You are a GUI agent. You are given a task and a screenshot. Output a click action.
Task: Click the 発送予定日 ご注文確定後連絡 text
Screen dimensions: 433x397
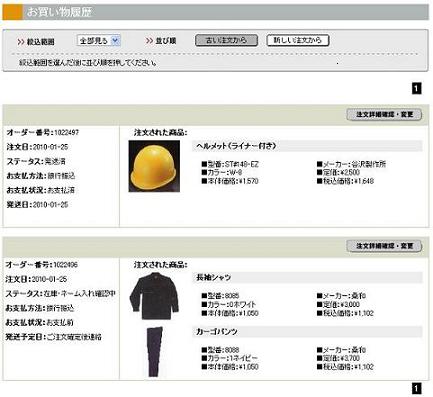pyautogui.click(x=53, y=337)
